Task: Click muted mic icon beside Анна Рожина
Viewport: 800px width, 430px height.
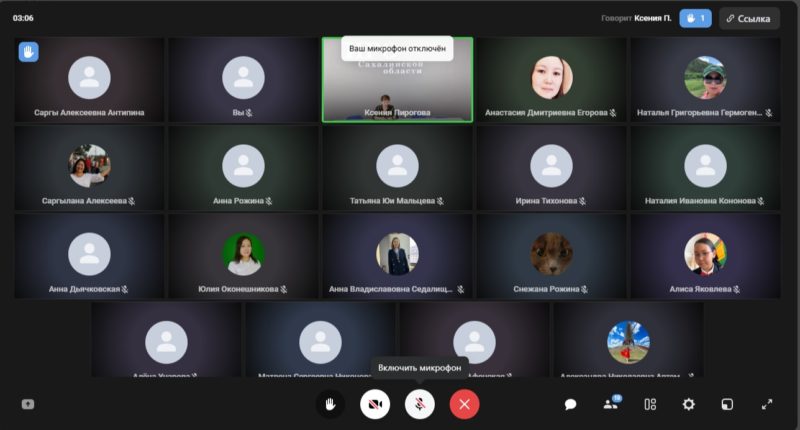Action: click(269, 201)
